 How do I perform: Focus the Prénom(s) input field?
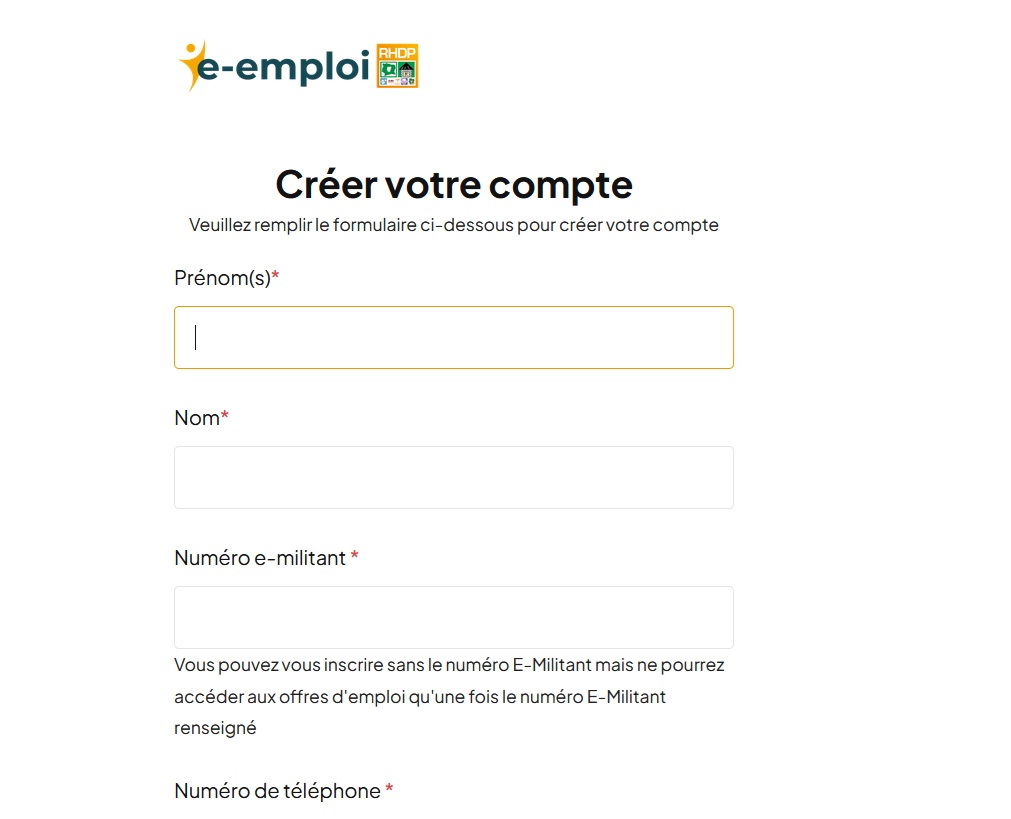point(454,337)
